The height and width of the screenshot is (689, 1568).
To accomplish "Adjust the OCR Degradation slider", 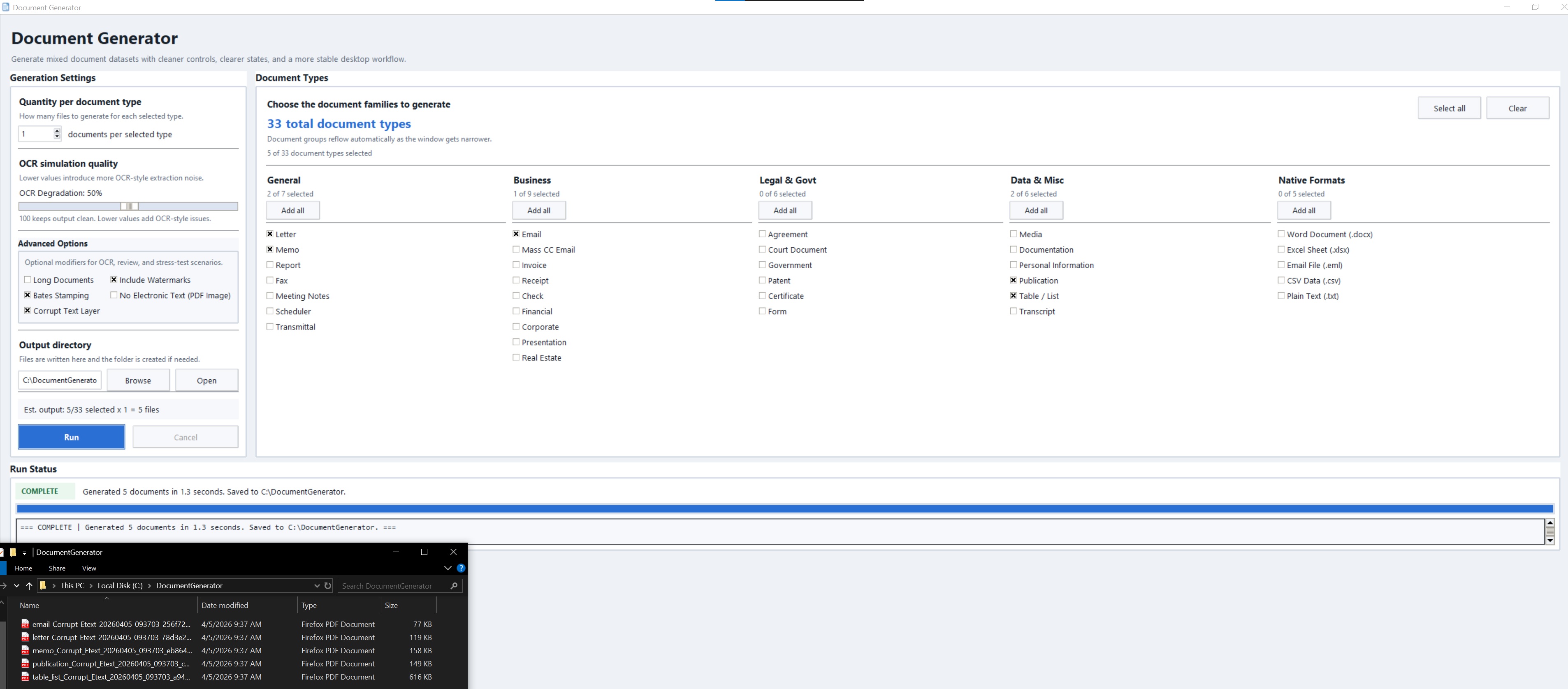I will pos(128,206).
